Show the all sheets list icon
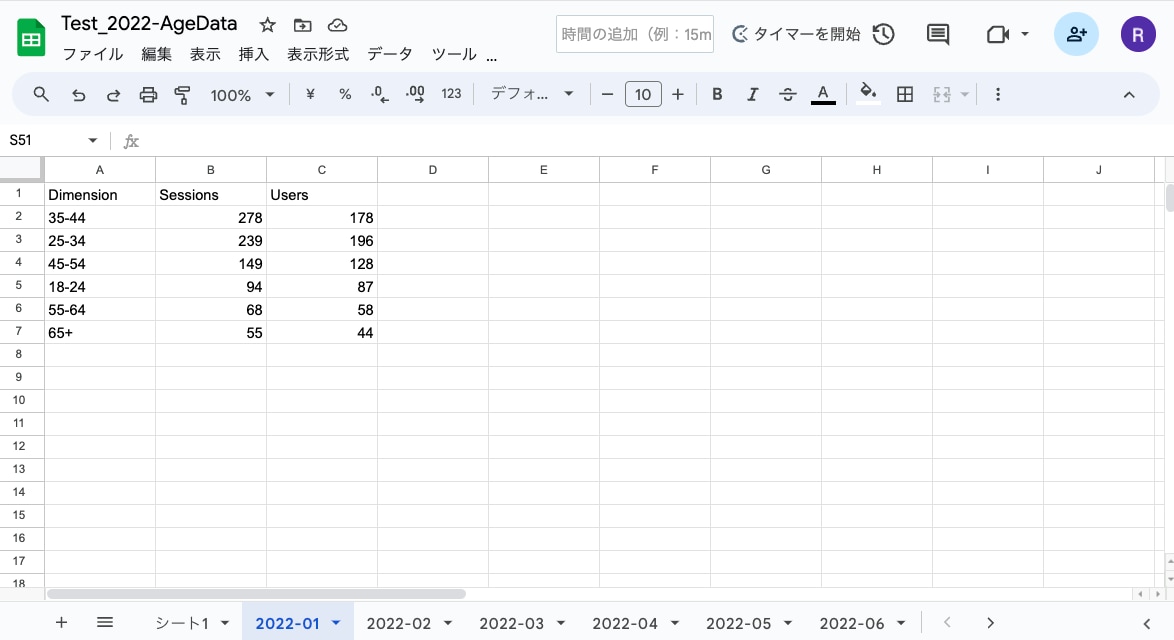Screen dimensions: 1174x640 click(105, 622)
